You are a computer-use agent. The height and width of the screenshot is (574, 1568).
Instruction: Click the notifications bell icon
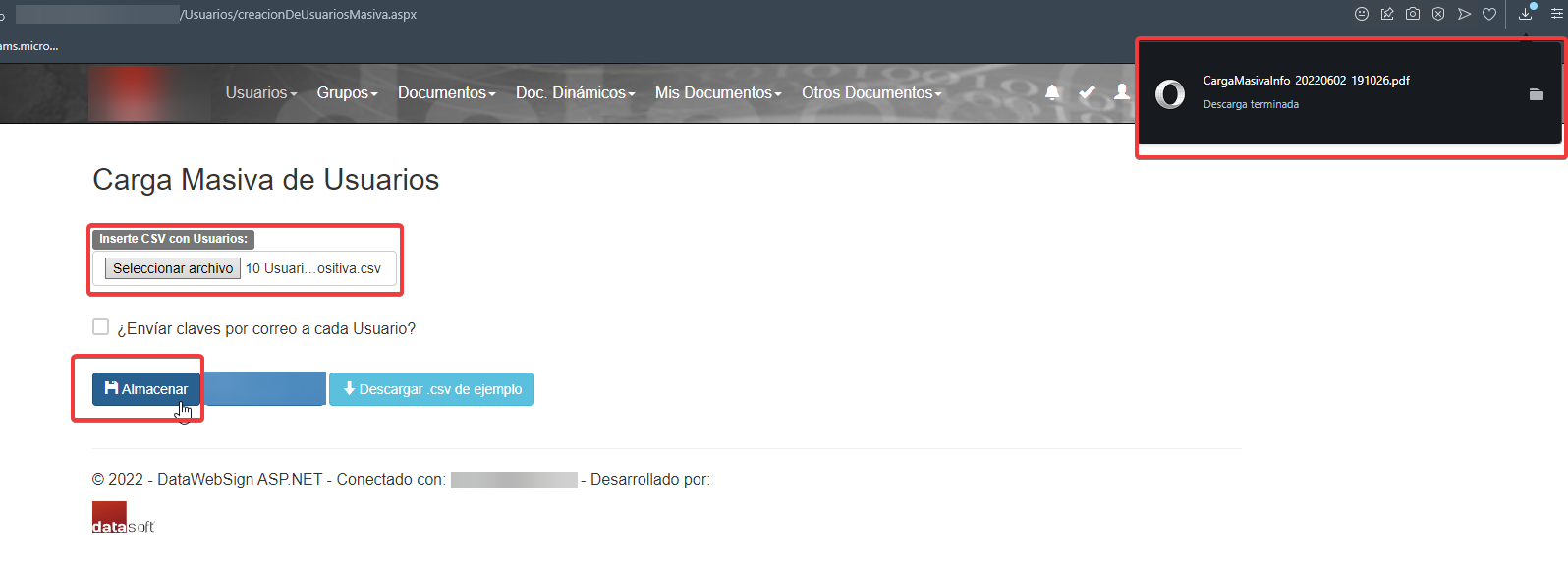tap(1052, 92)
